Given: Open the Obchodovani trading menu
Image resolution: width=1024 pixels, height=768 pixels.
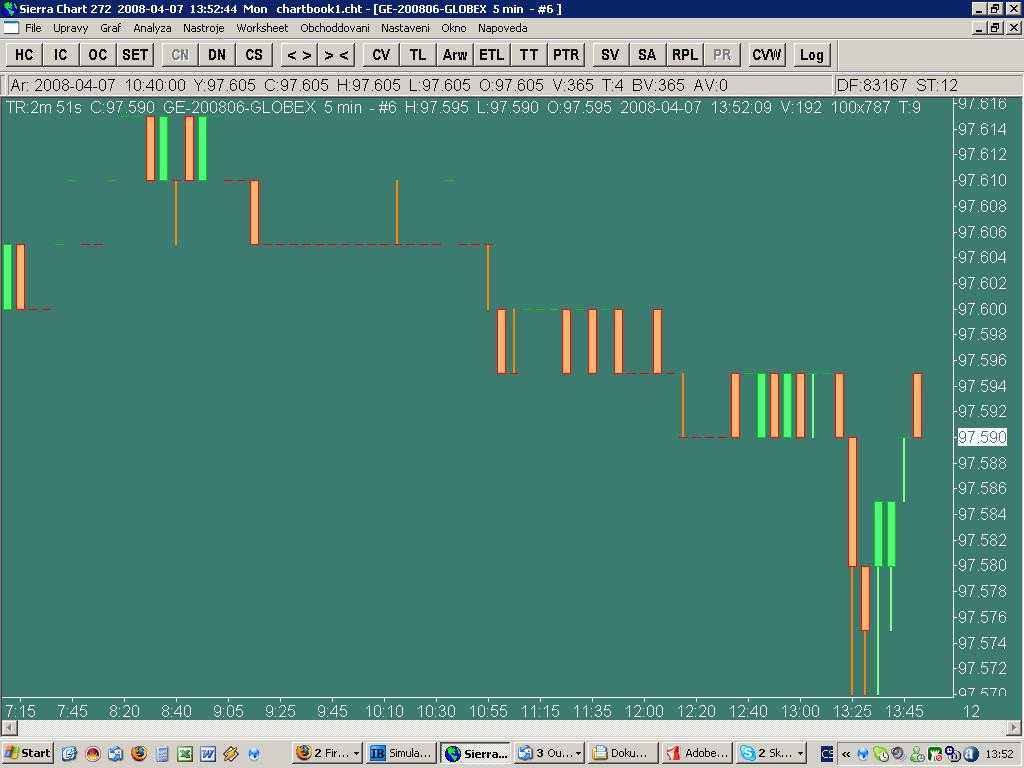Looking at the screenshot, I should coord(335,28).
